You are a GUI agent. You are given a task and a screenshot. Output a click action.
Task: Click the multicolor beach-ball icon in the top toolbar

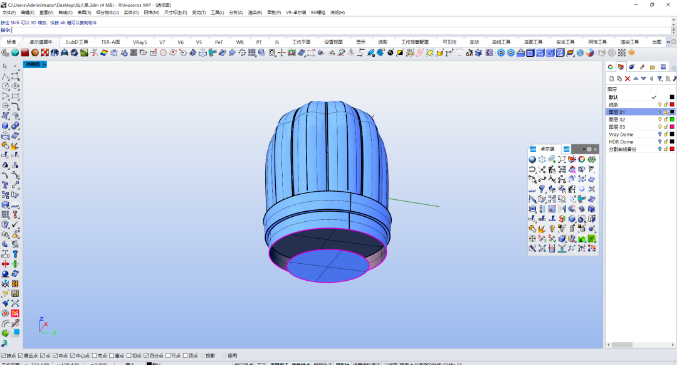590,53
